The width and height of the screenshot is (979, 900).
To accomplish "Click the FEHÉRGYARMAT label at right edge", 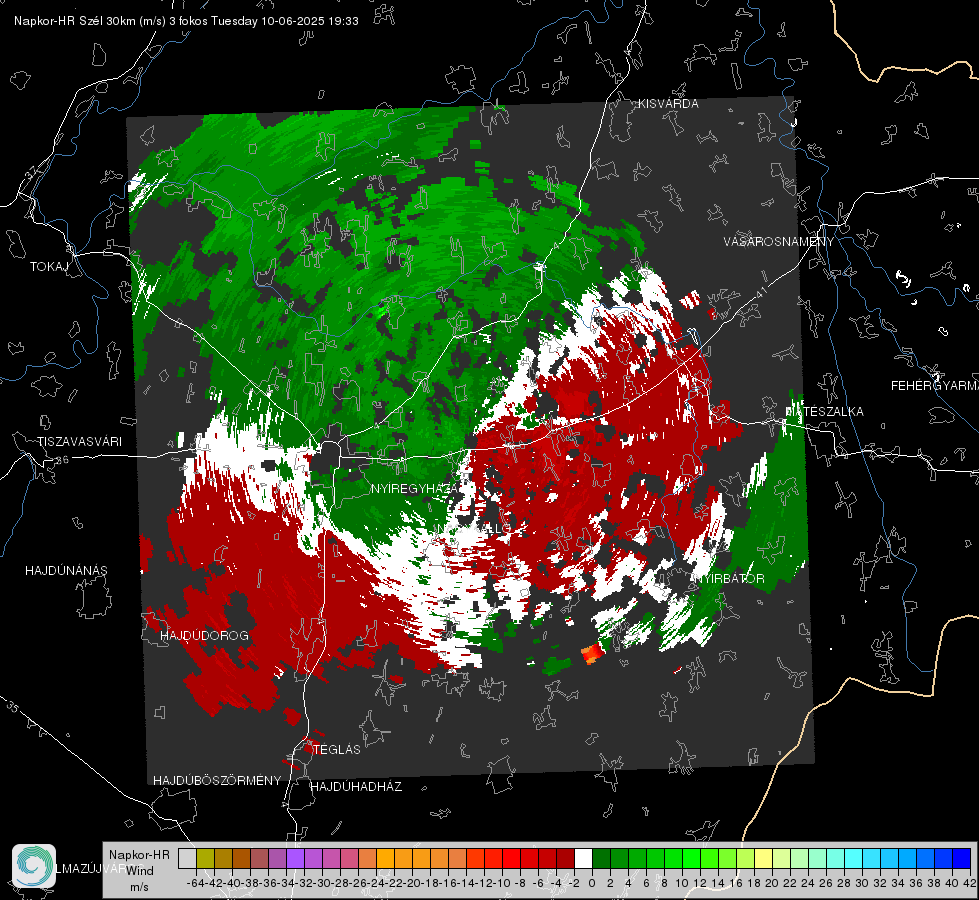I will click(934, 386).
